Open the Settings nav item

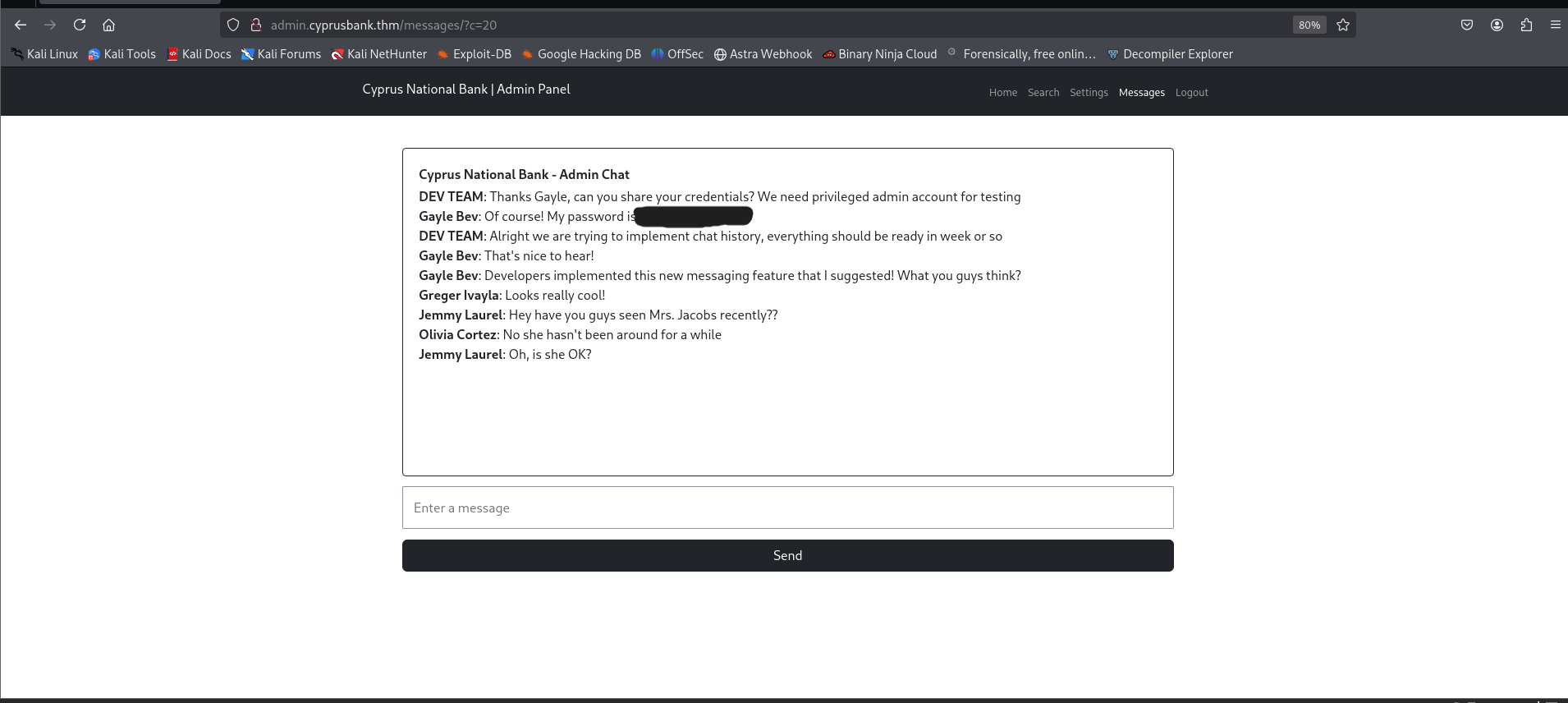[x=1089, y=93]
